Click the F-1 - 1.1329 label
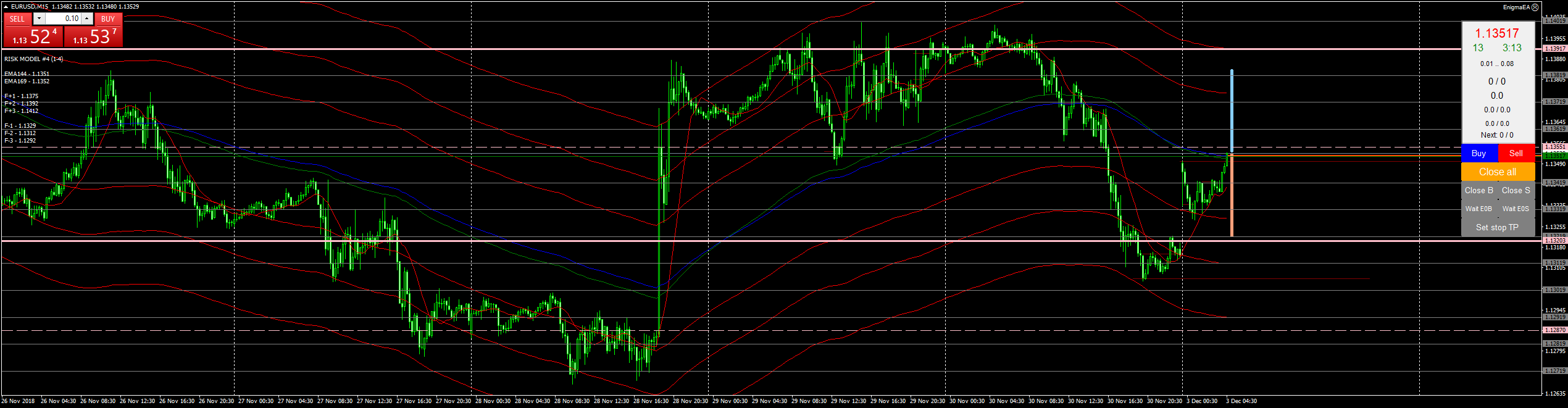 20,126
